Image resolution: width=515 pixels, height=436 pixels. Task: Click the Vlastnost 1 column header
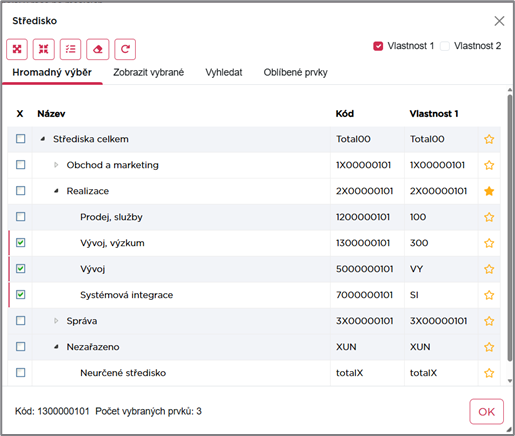[x=434, y=114]
